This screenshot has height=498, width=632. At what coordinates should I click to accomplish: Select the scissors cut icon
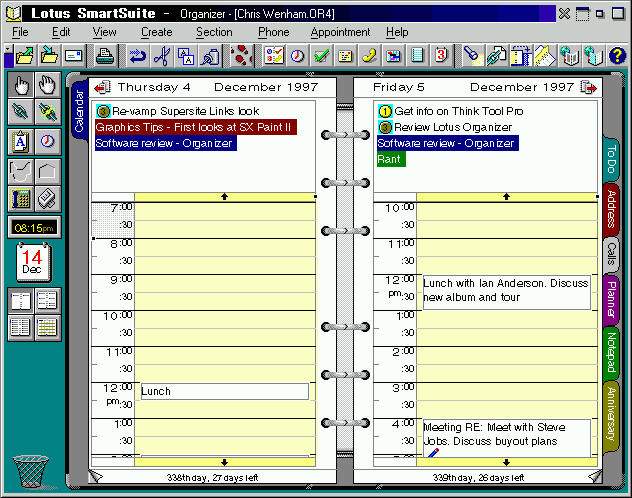click(162, 56)
